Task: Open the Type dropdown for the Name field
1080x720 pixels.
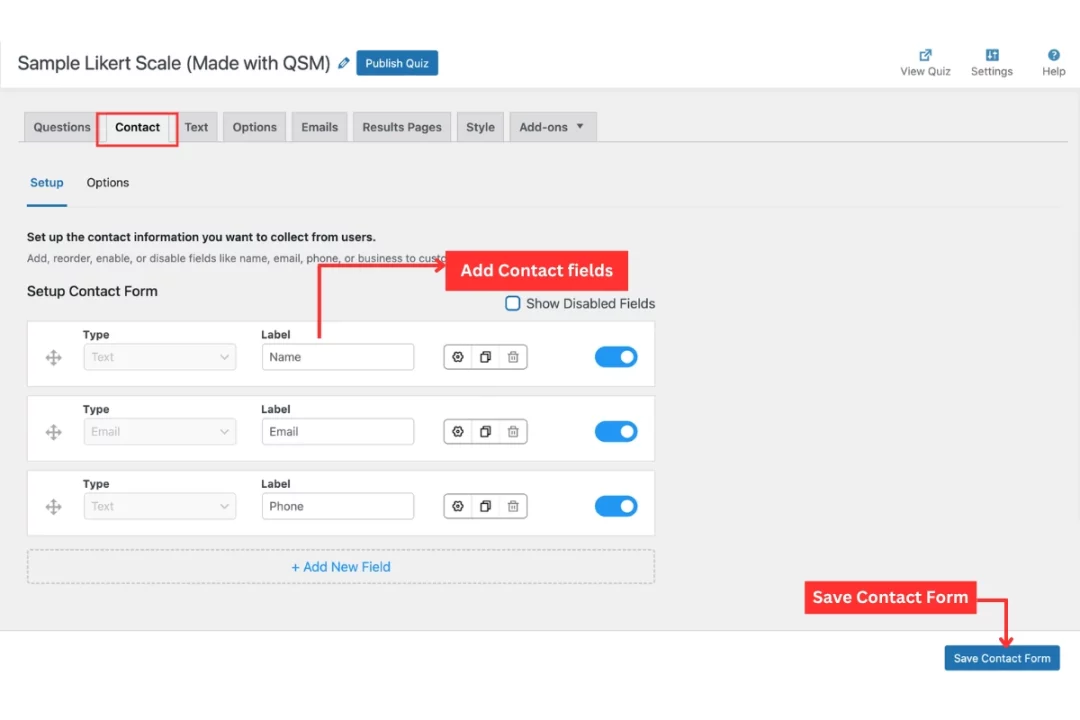Action: tap(159, 356)
